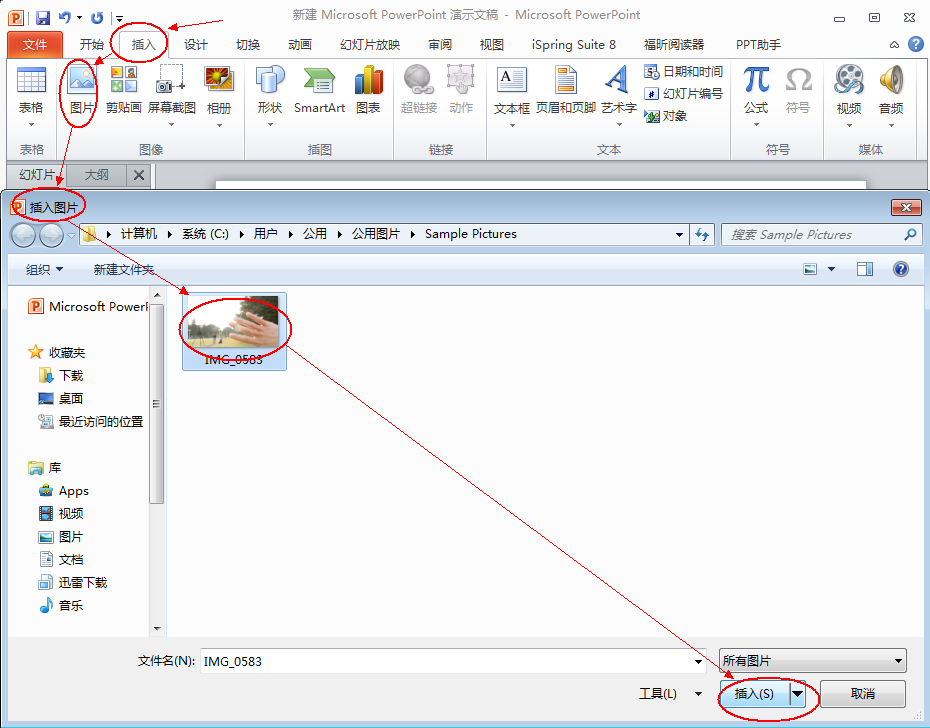This screenshot has width=930, height=728.
Task: Collapse the ribbon with caret icon
Action: [894, 45]
